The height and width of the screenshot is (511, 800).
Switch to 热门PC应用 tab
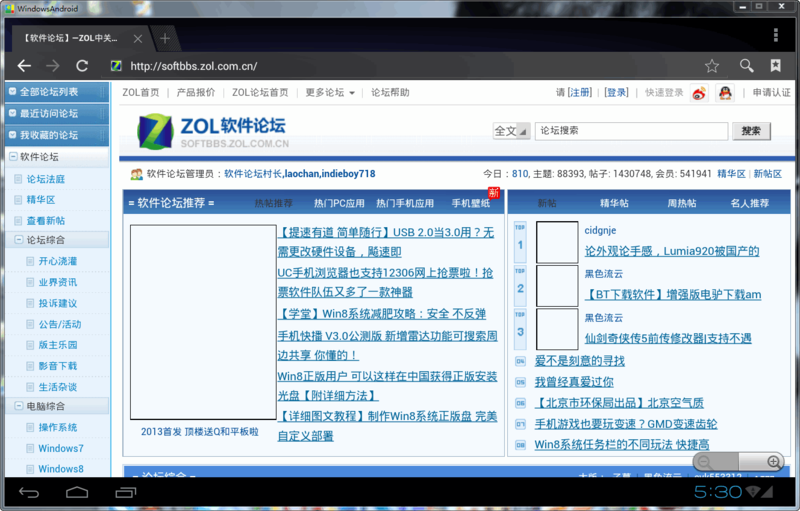point(339,203)
